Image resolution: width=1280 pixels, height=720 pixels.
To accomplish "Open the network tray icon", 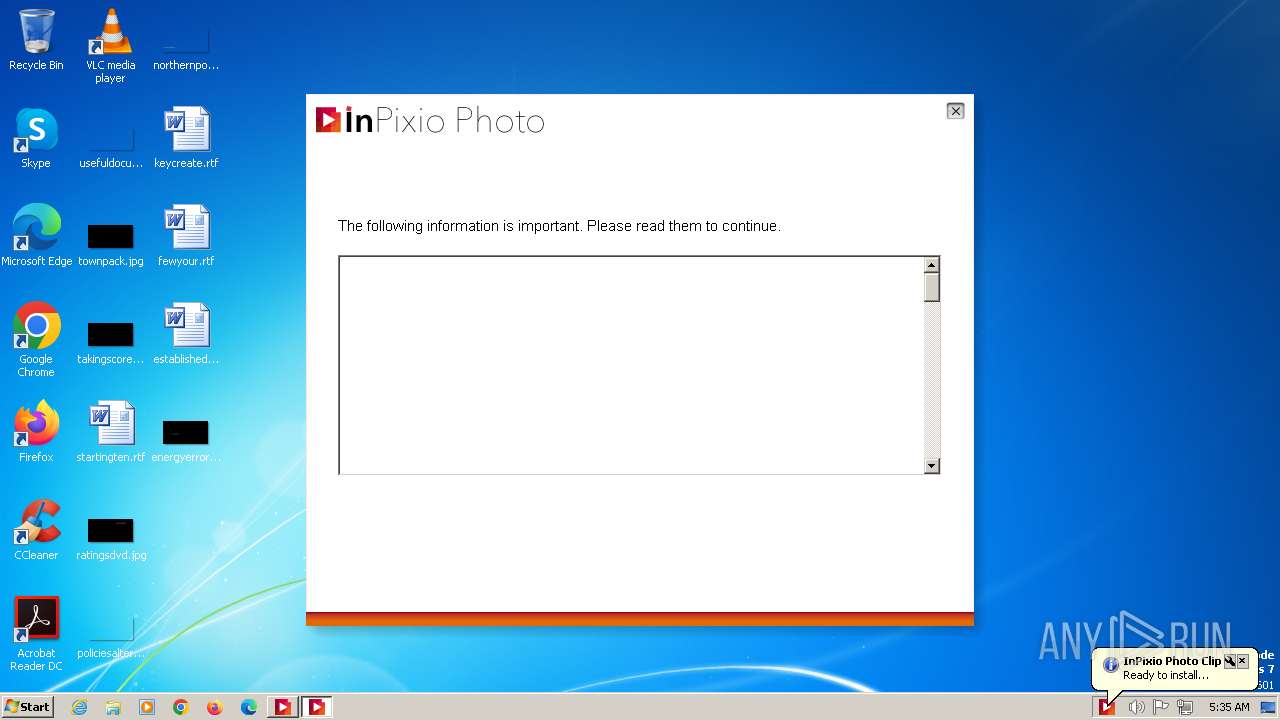I will click(1185, 707).
